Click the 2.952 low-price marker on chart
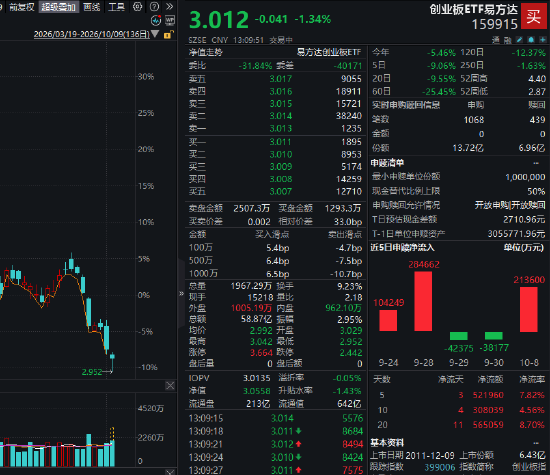 point(92,372)
